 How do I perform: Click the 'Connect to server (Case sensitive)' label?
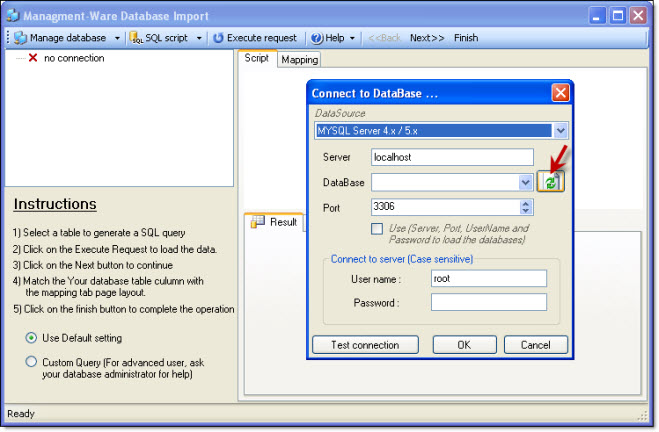pyautogui.click(x=402, y=259)
